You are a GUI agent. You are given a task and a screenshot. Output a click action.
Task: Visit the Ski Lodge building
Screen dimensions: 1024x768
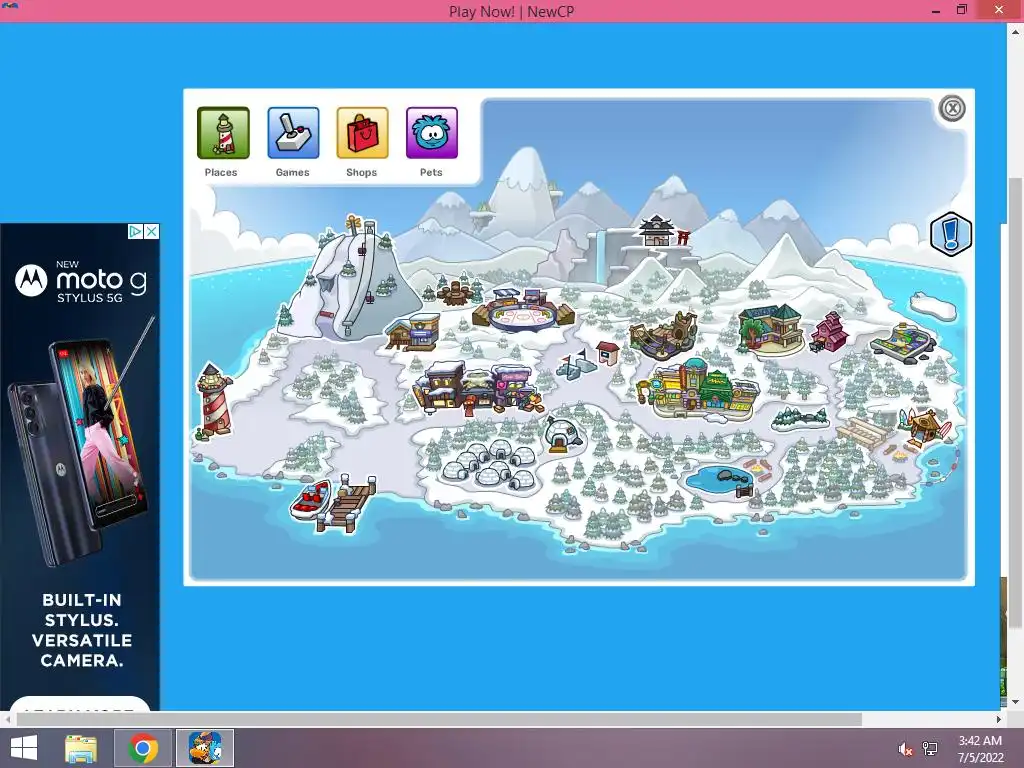click(x=413, y=332)
